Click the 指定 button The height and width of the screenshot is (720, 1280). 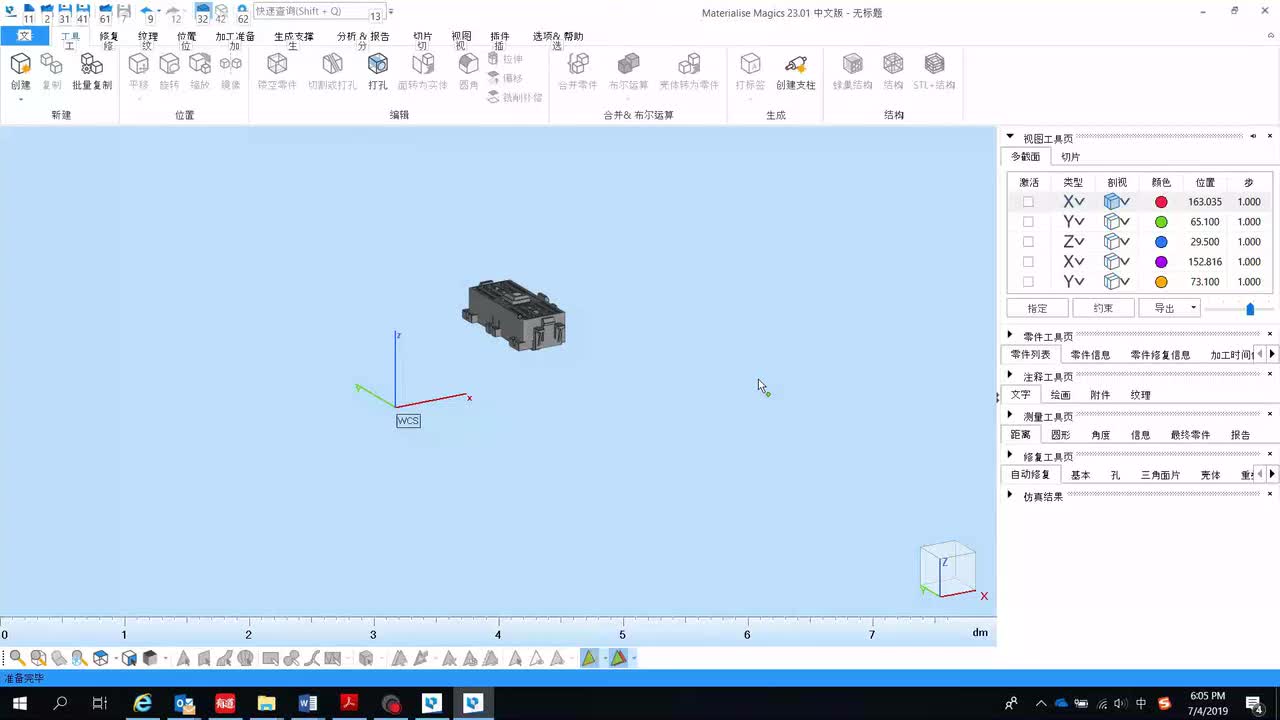tap(1037, 308)
